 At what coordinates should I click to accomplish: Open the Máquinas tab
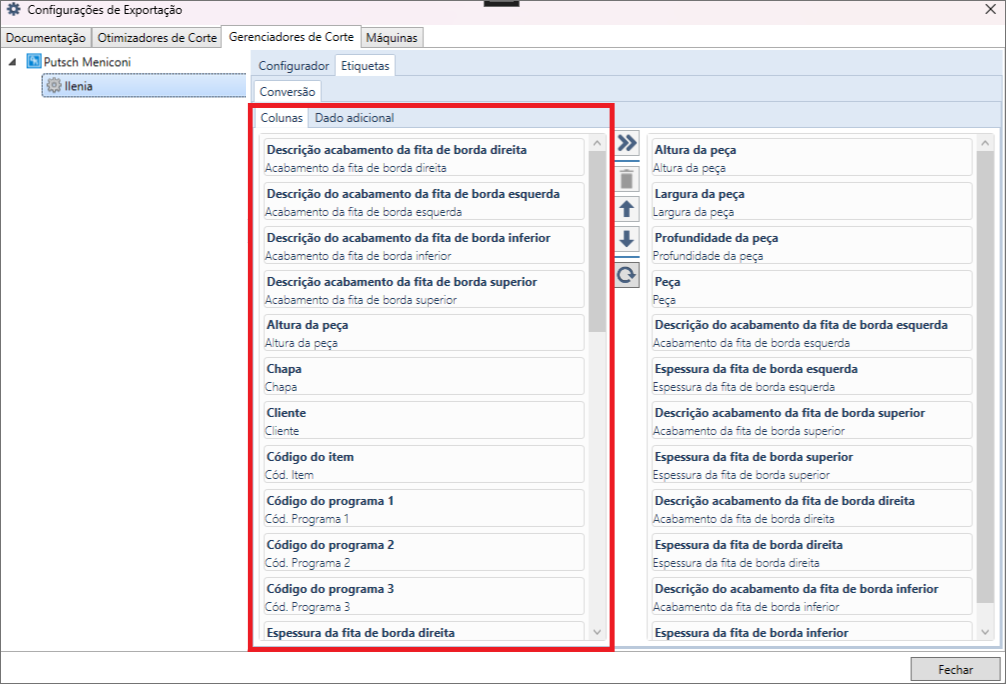click(x=391, y=38)
